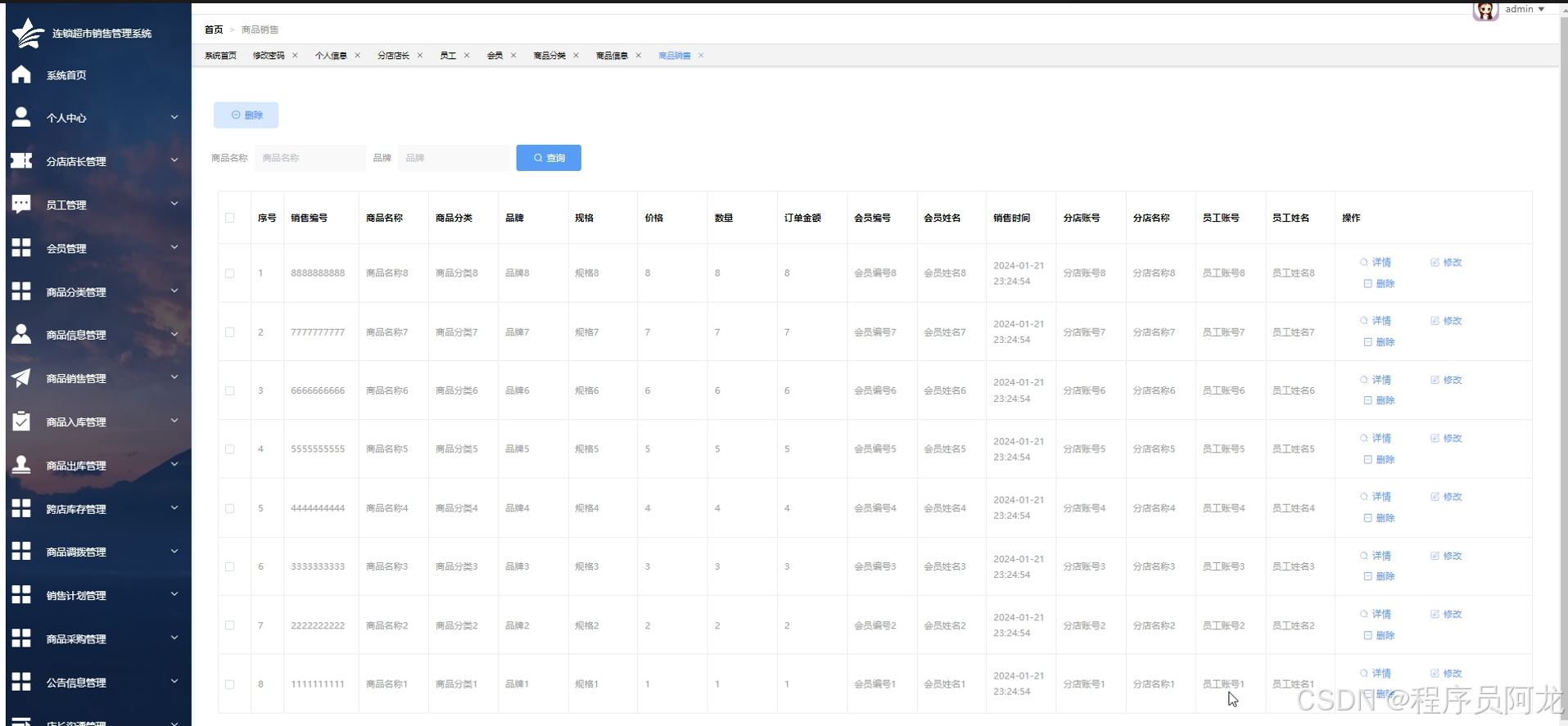Close the 员工 tab
This screenshot has width=1568, height=726.
click(467, 56)
